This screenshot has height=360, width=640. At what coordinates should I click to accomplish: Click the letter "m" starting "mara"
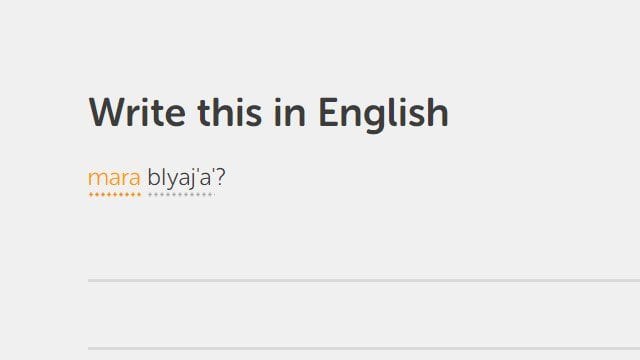coord(96,179)
